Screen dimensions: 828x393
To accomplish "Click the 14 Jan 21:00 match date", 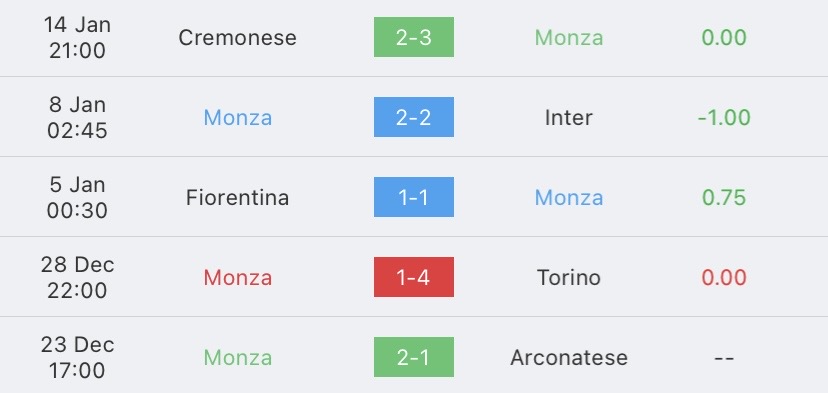I will click(x=77, y=38).
